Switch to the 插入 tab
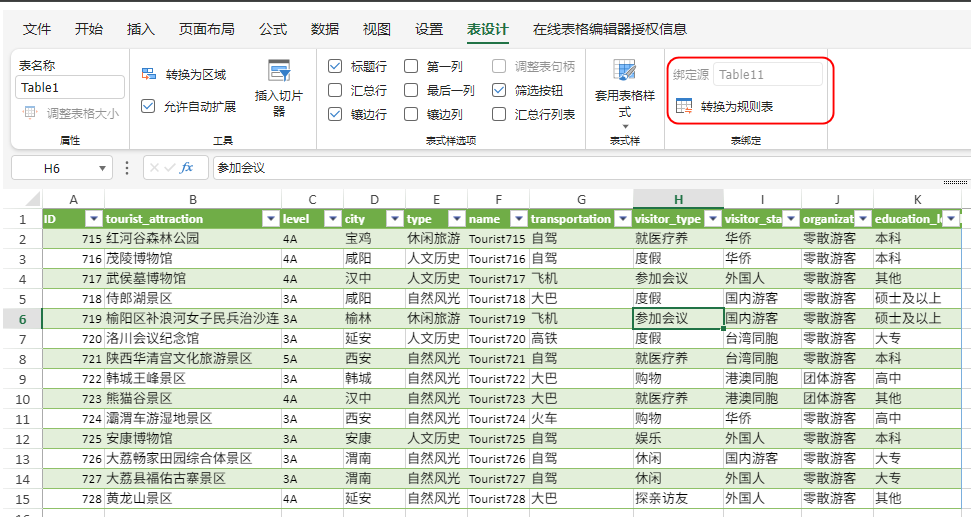 pyautogui.click(x=141, y=29)
